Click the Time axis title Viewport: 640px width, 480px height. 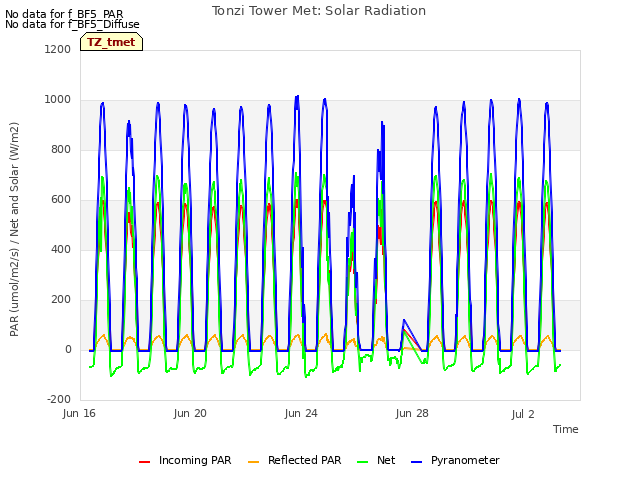click(566, 429)
